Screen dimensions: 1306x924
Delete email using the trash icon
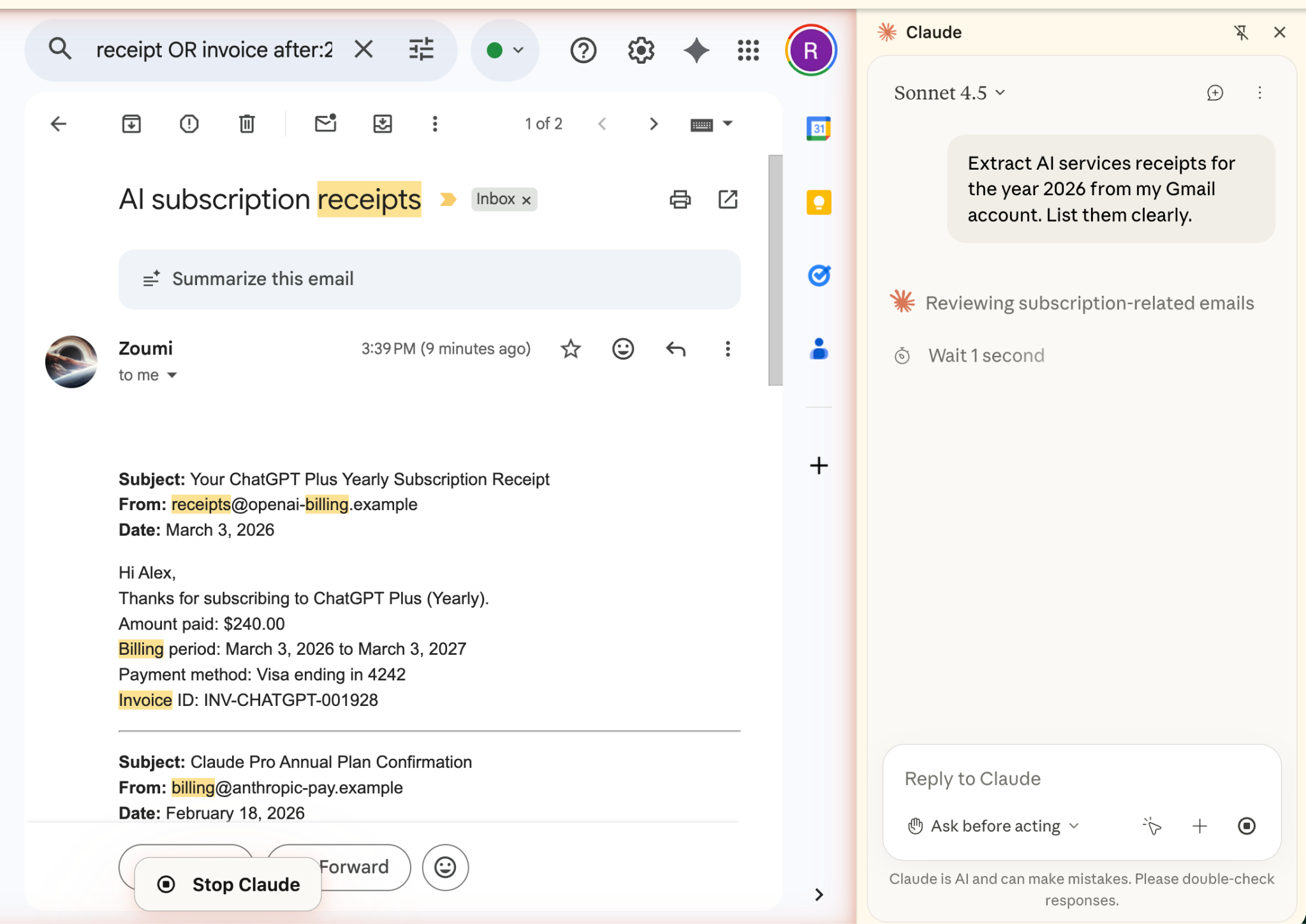[x=247, y=124]
